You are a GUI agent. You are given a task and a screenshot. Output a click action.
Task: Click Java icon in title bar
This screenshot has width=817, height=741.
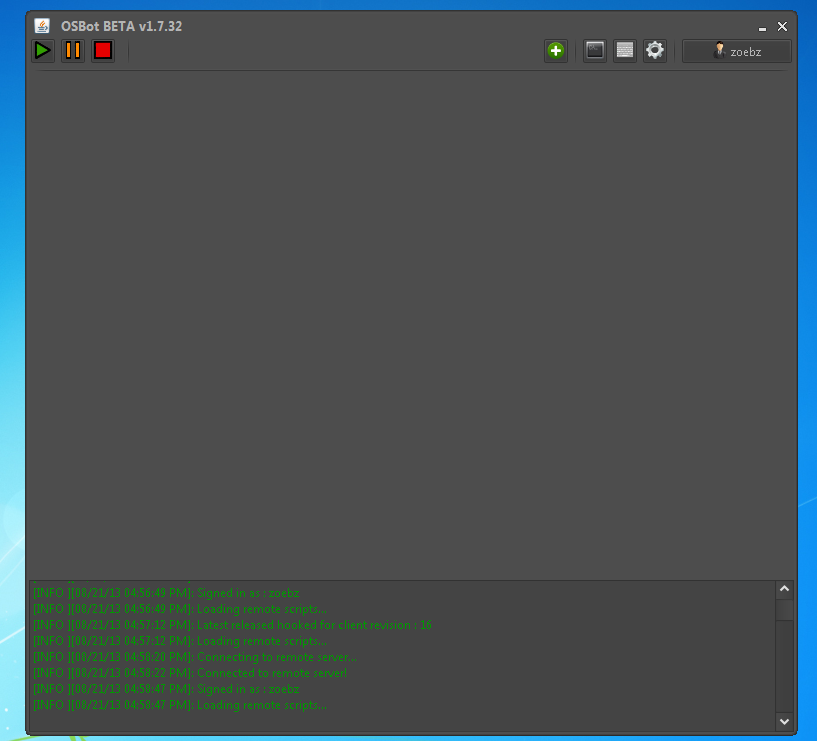coord(42,26)
